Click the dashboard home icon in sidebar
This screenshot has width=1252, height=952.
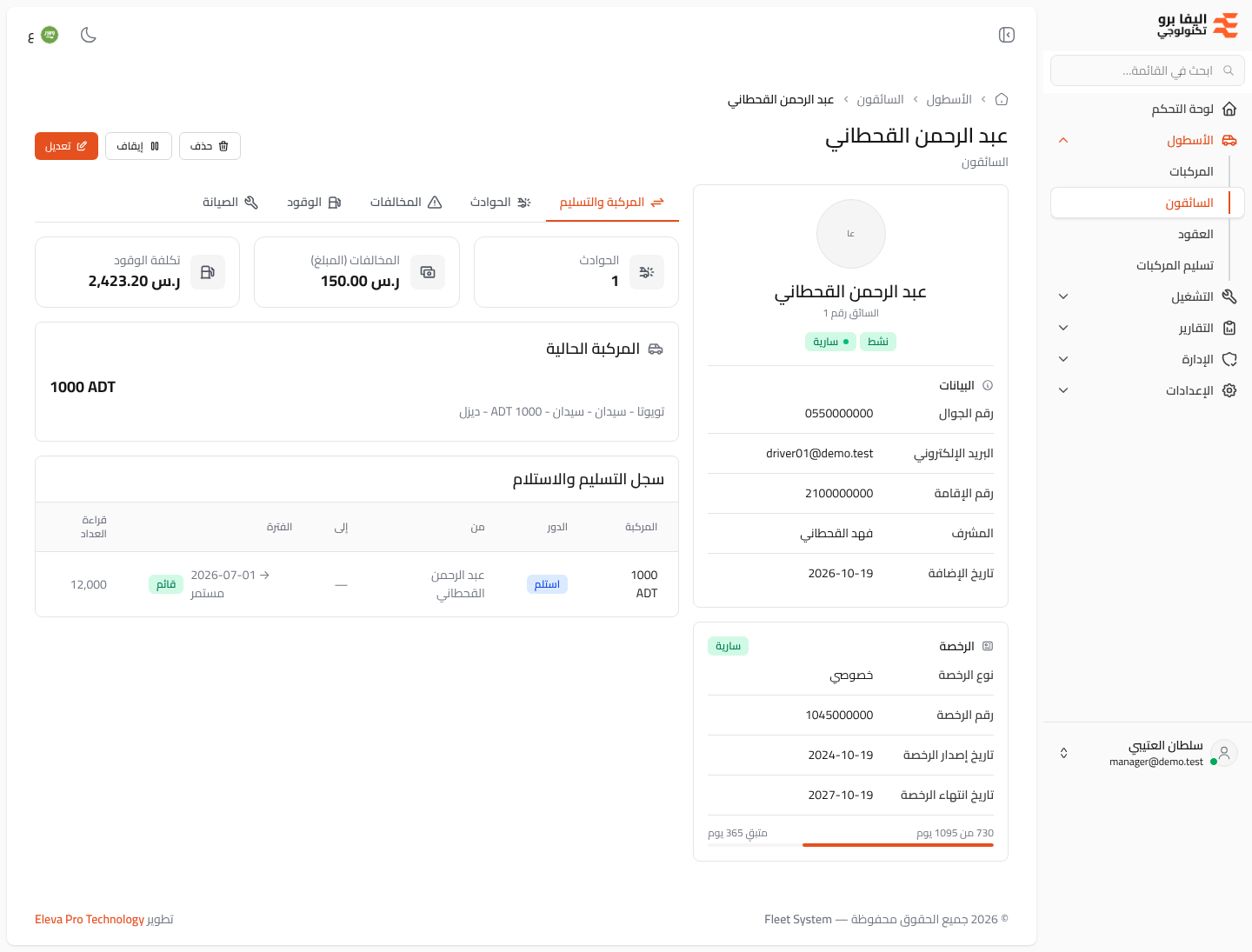pyautogui.click(x=1229, y=109)
